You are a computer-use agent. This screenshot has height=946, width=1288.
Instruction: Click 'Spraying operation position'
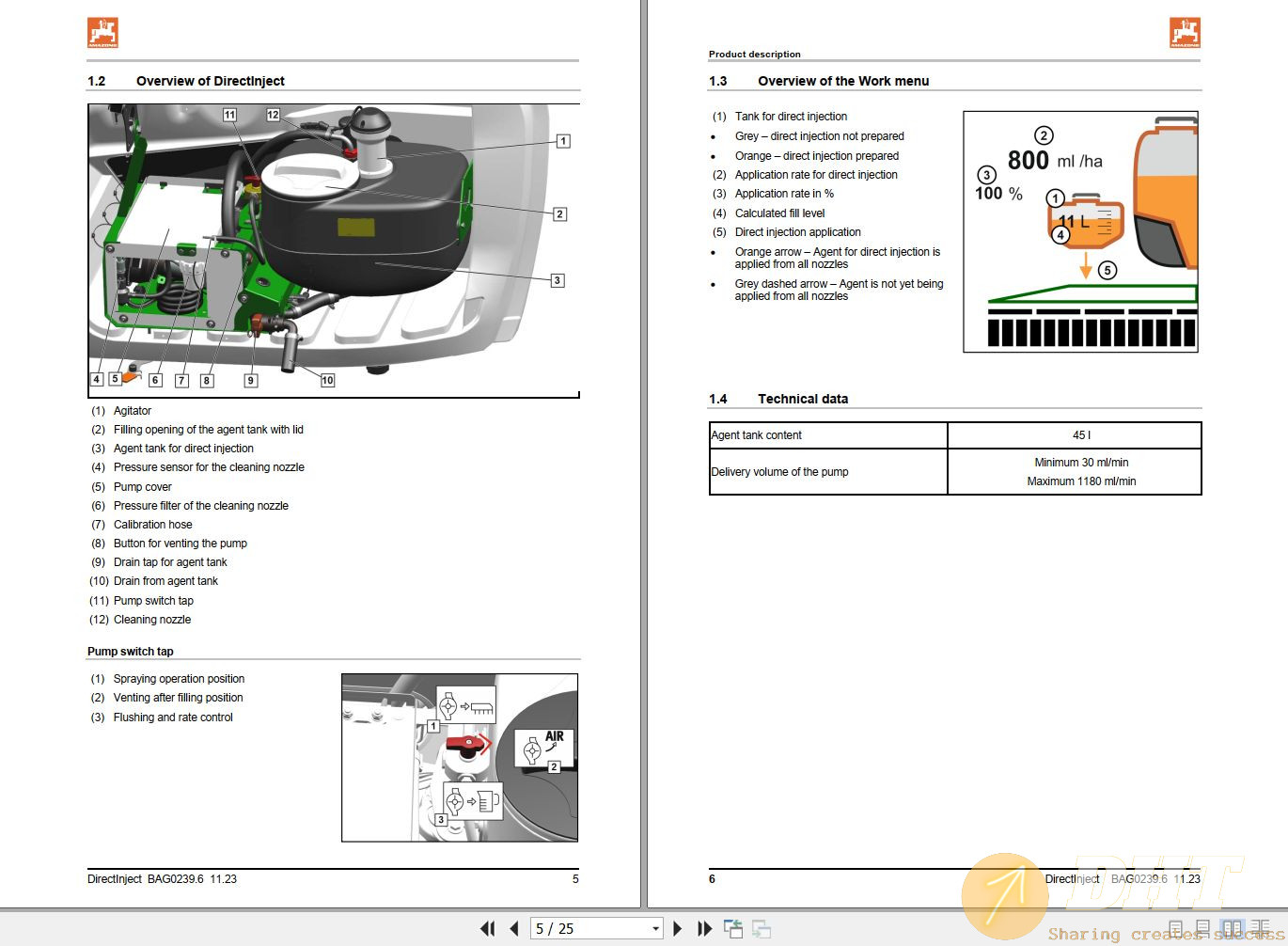click(179, 679)
